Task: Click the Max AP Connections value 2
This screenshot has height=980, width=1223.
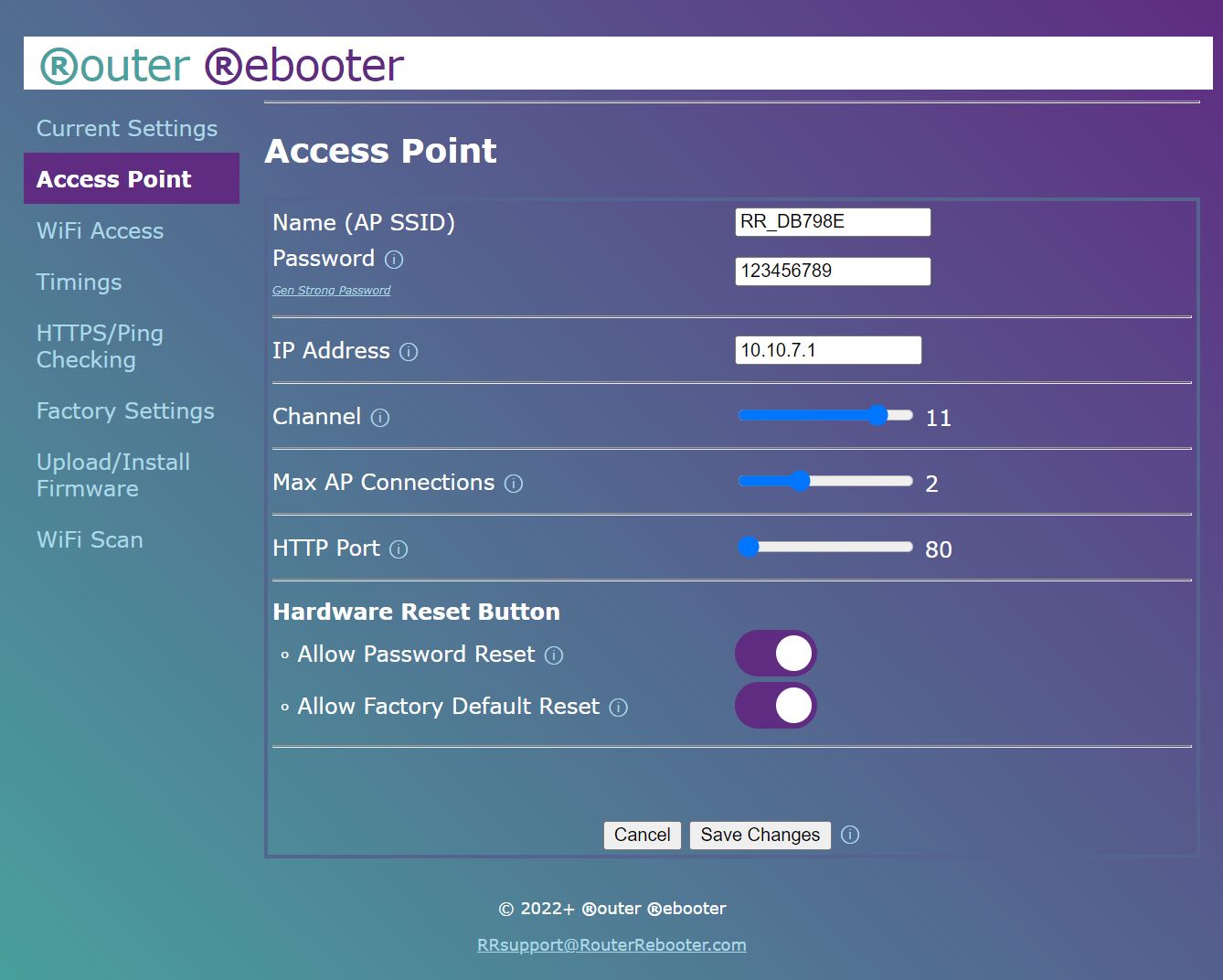Action: (x=931, y=484)
